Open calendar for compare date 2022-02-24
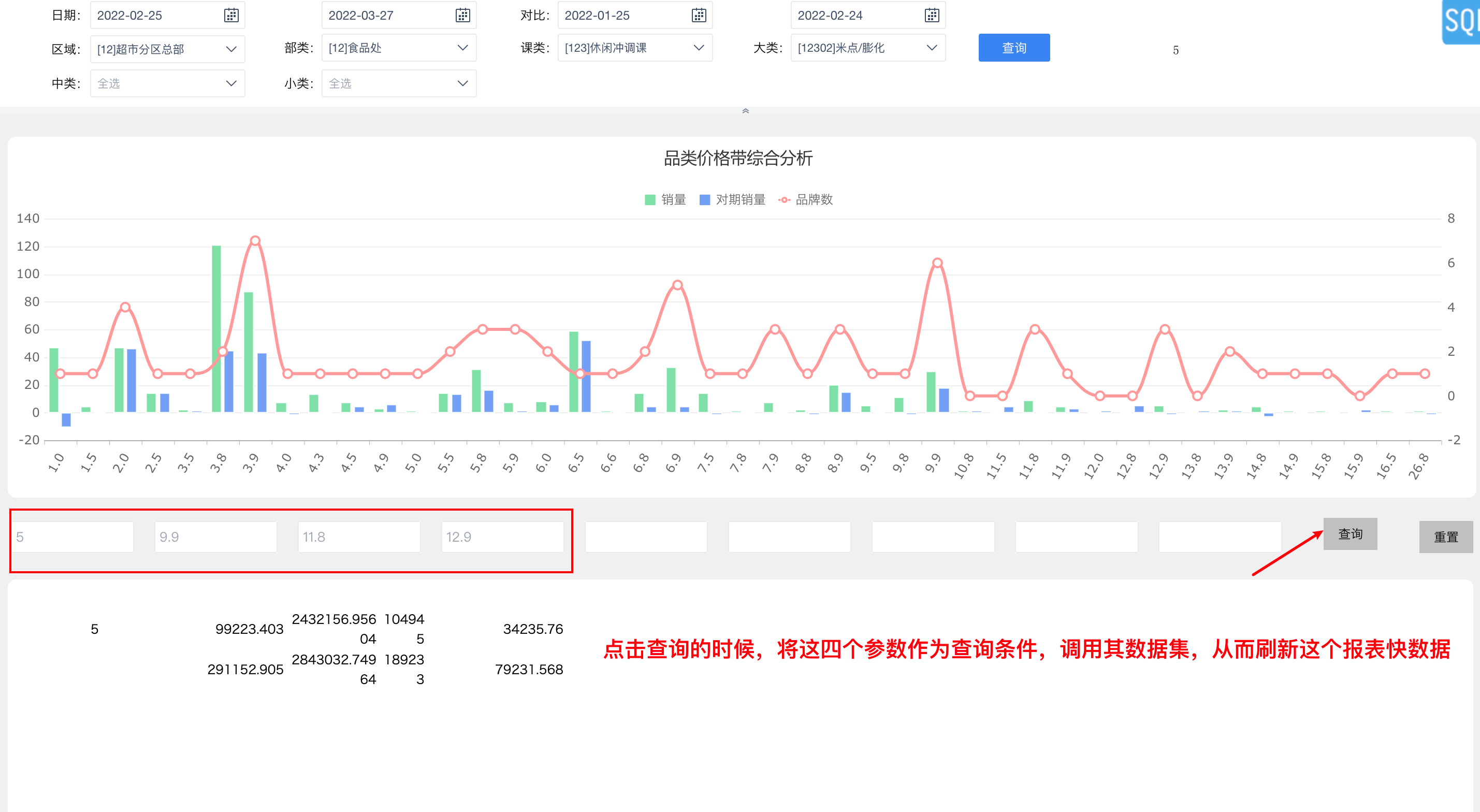 click(x=932, y=16)
